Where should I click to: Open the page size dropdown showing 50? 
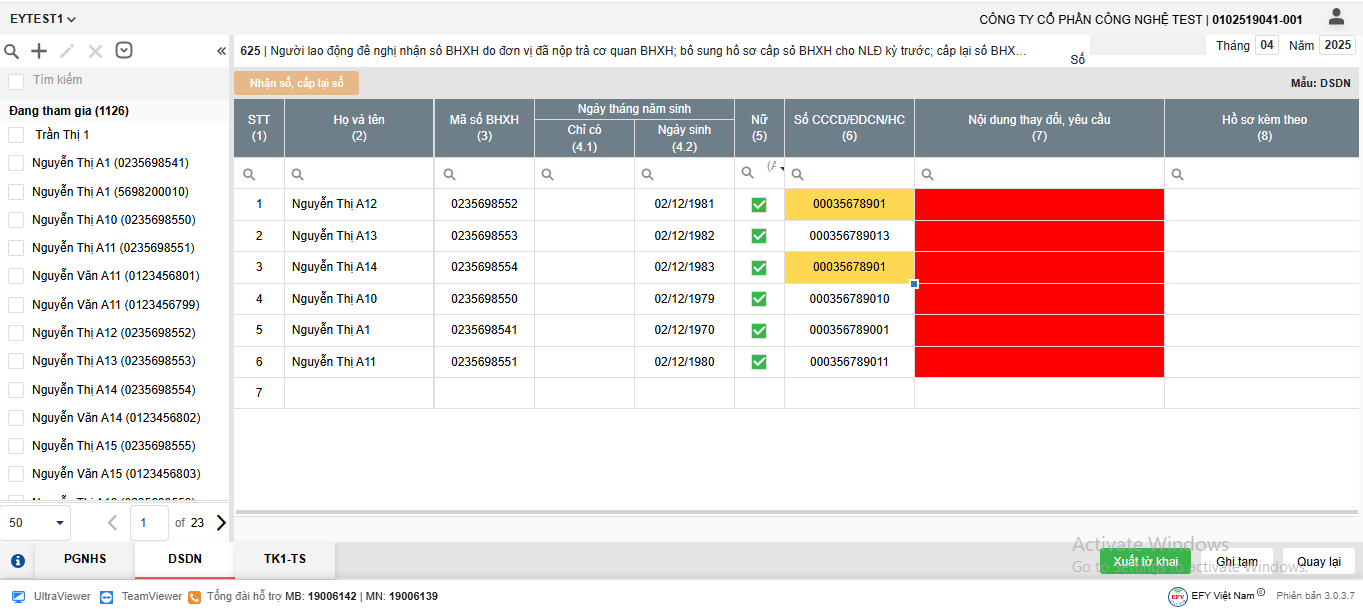tap(36, 522)
